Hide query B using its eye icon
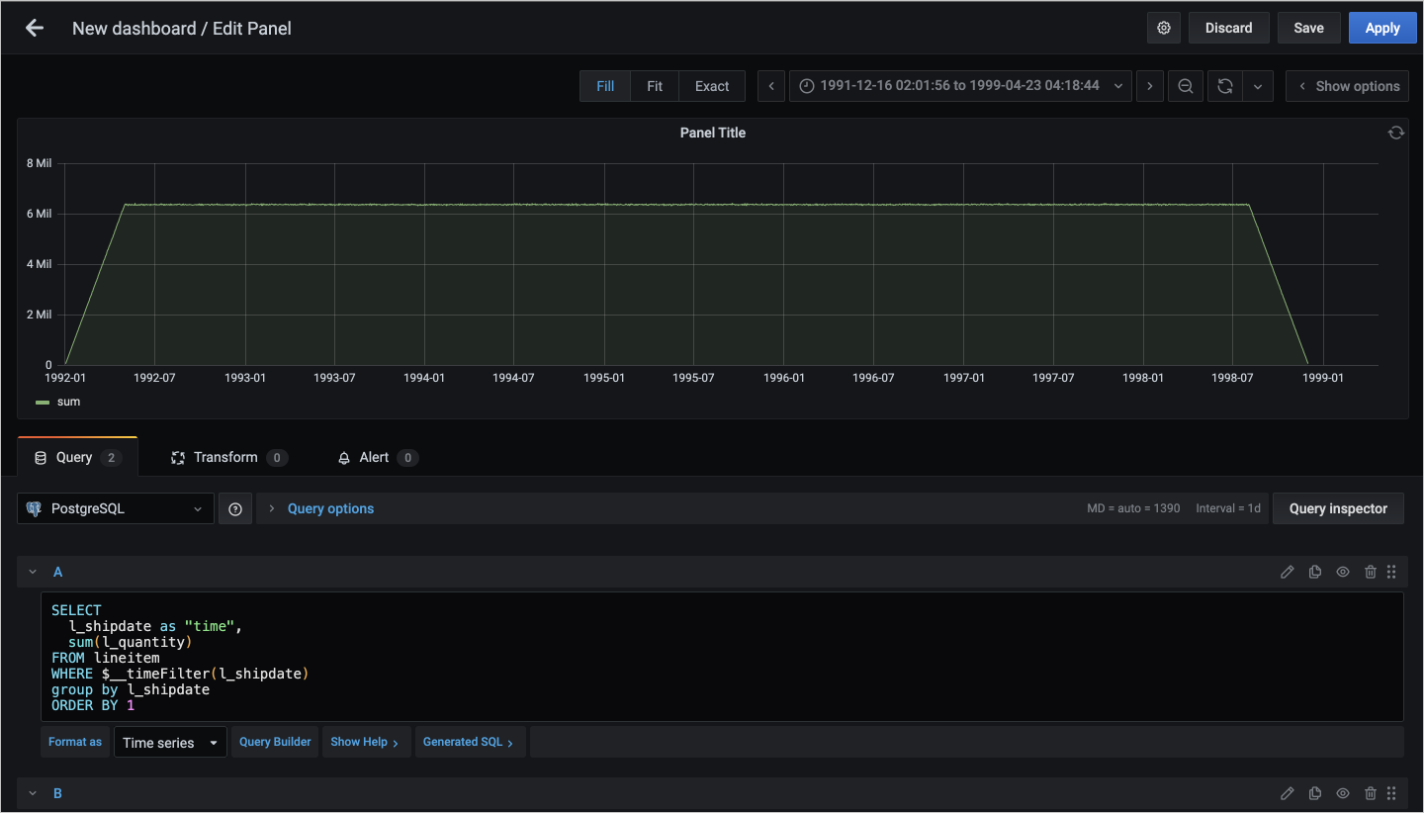Screen dimensions: 1424x813 (x=1343, y=793)
